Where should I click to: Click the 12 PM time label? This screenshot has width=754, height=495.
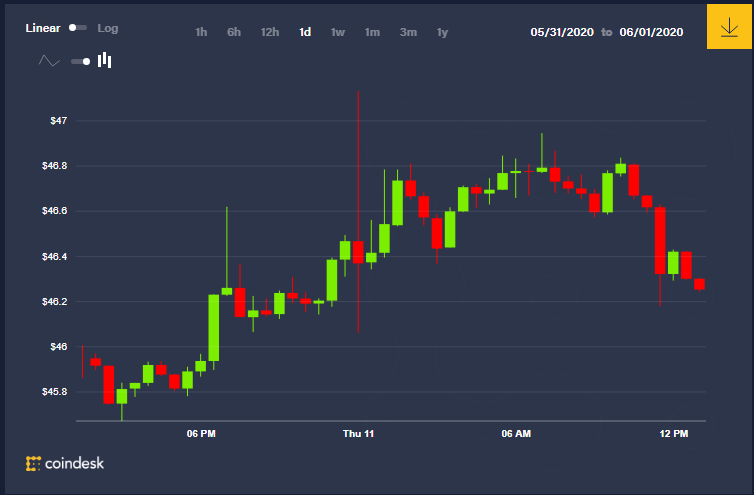[674, 433]
